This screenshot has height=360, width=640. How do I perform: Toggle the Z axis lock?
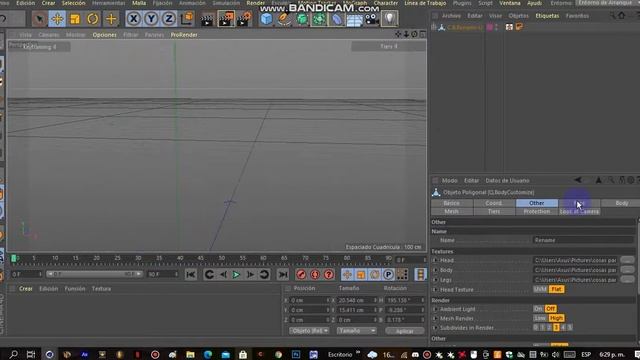pos(169,19)
